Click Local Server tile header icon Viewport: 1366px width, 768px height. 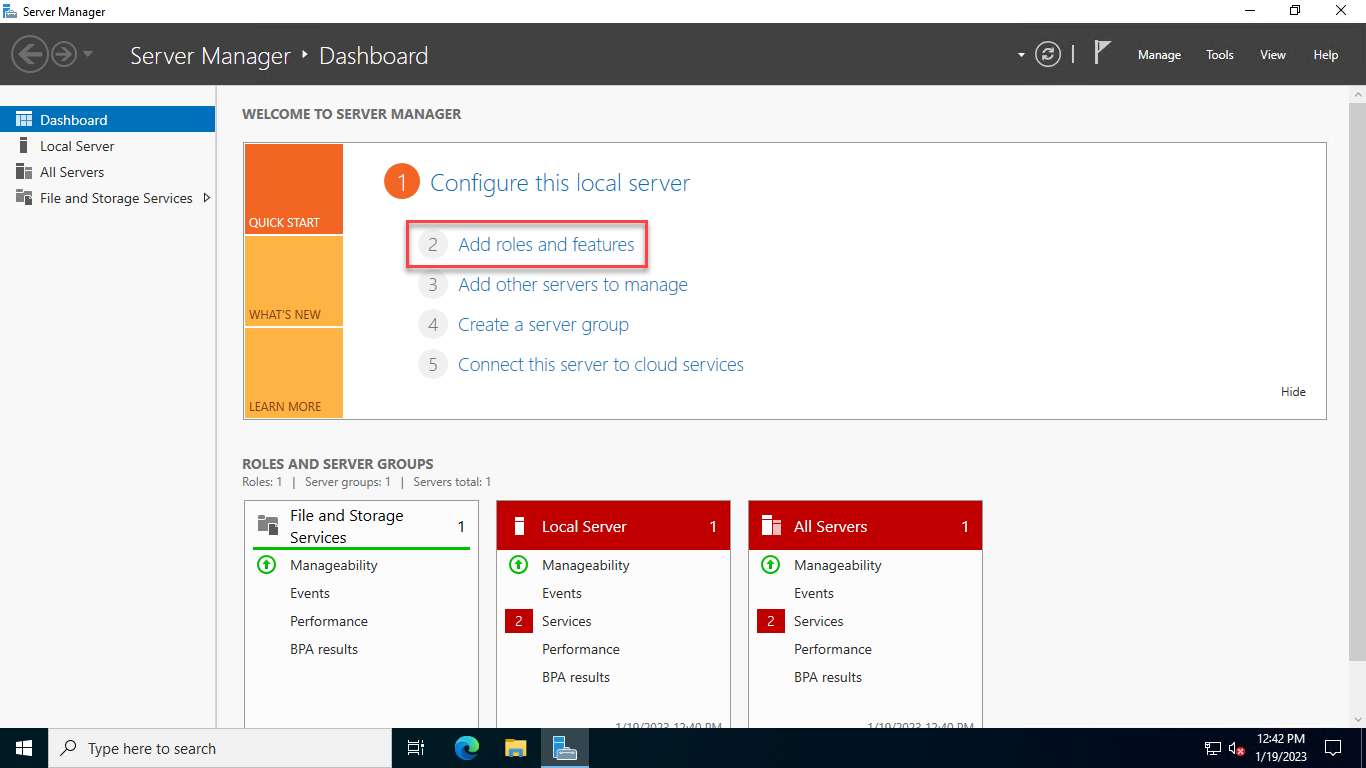click(519, 526)
